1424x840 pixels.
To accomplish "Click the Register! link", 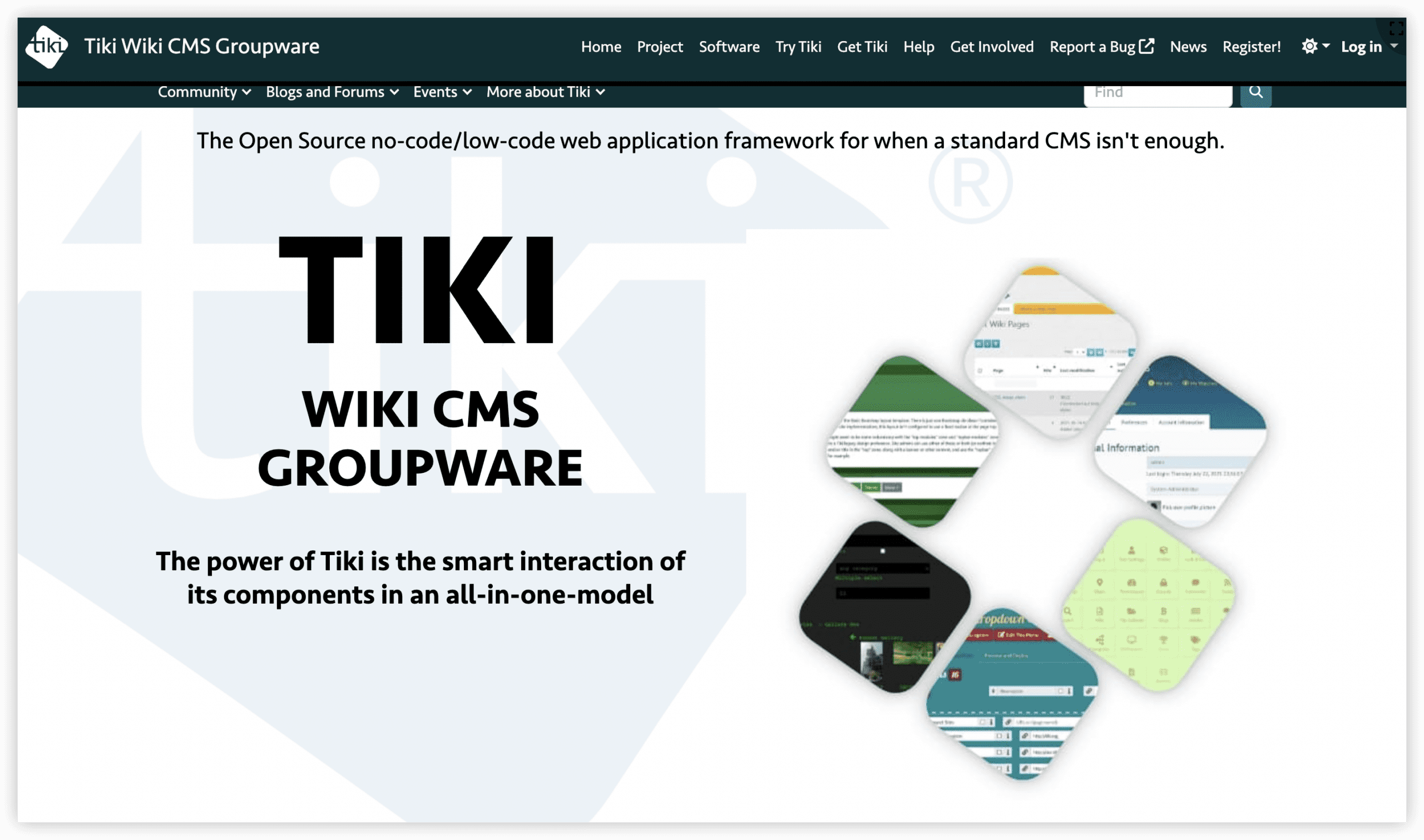I will point(1250,47).
